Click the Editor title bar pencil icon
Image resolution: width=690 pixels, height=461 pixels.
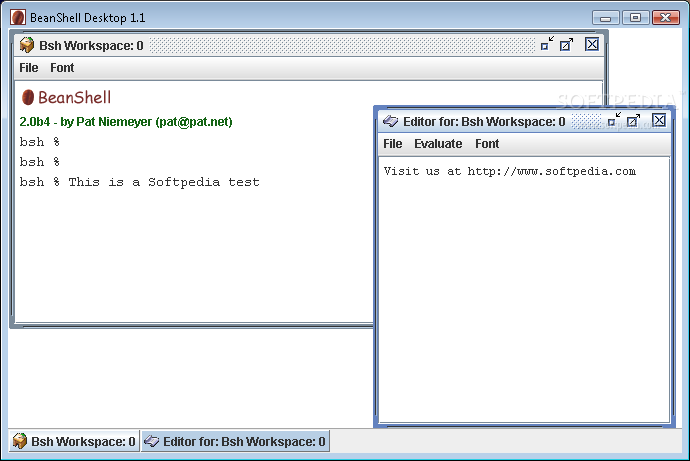click(390, 121)
